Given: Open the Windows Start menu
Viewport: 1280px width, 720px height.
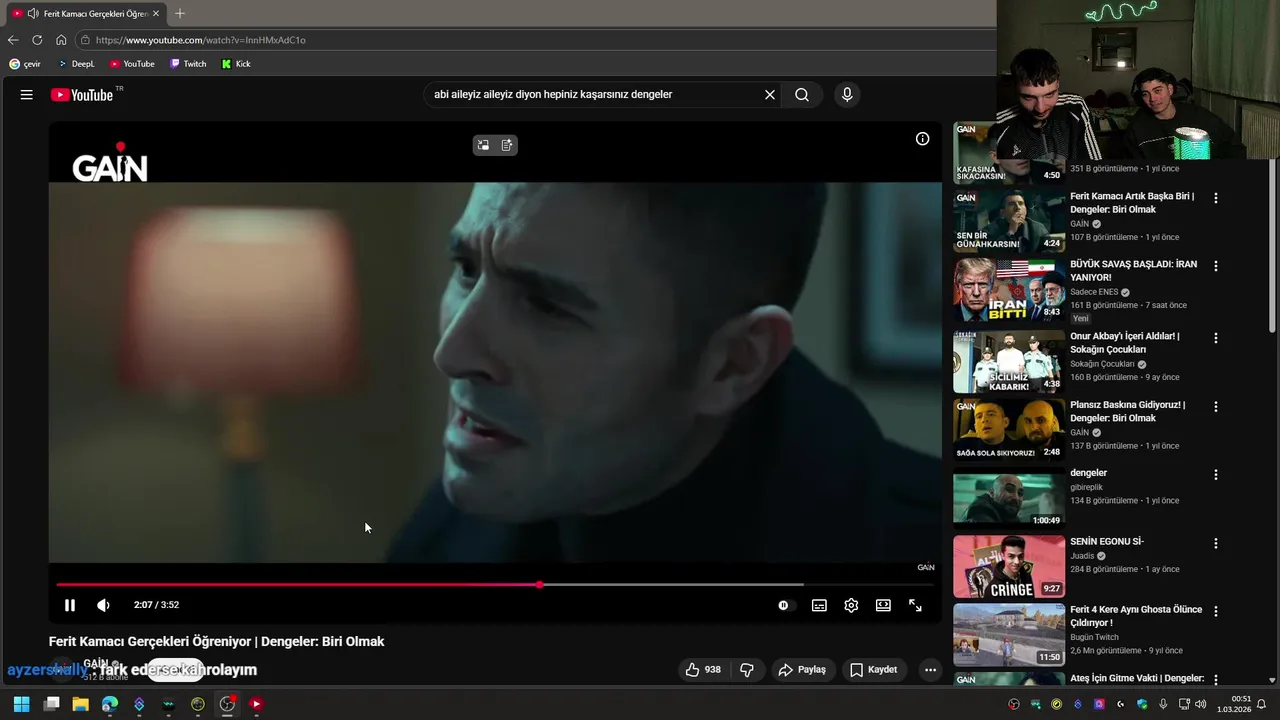Looking at the screenshot, I should [21, 704].
